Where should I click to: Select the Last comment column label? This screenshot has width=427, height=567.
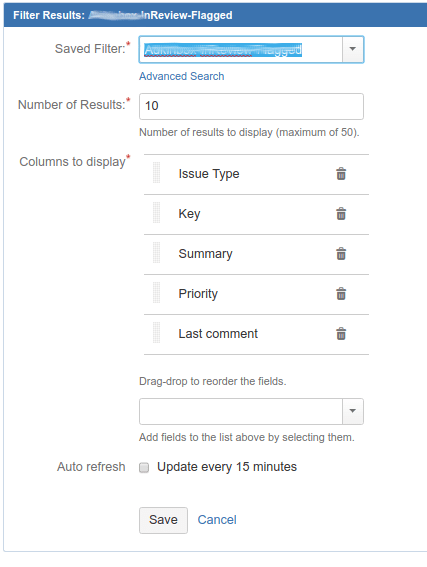[218, 334]
